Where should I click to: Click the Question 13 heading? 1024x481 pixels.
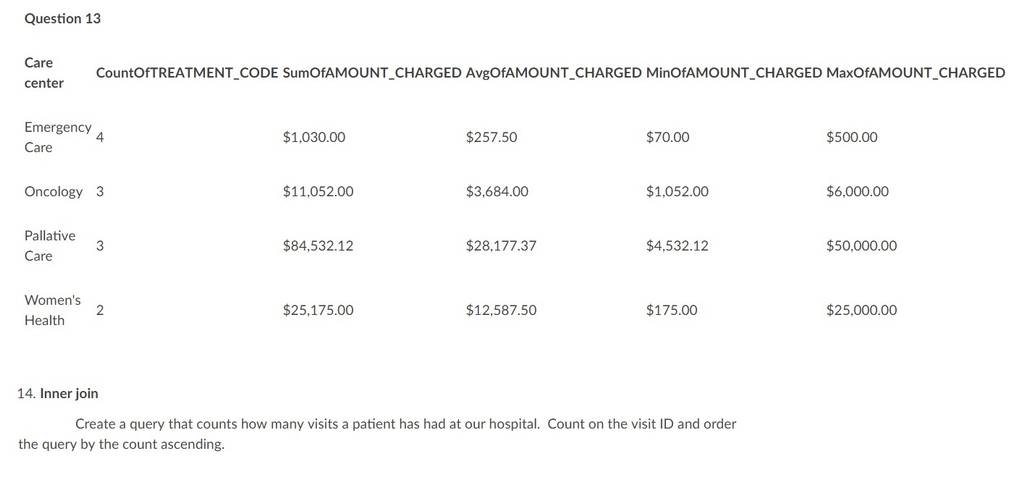[63, 18]
